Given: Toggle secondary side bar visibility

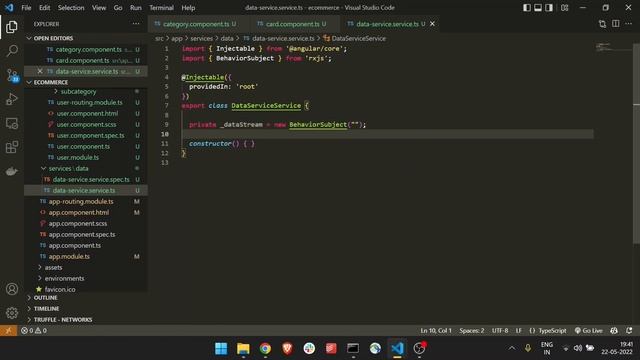Looking at the screenshot, I should click(549, 8).
